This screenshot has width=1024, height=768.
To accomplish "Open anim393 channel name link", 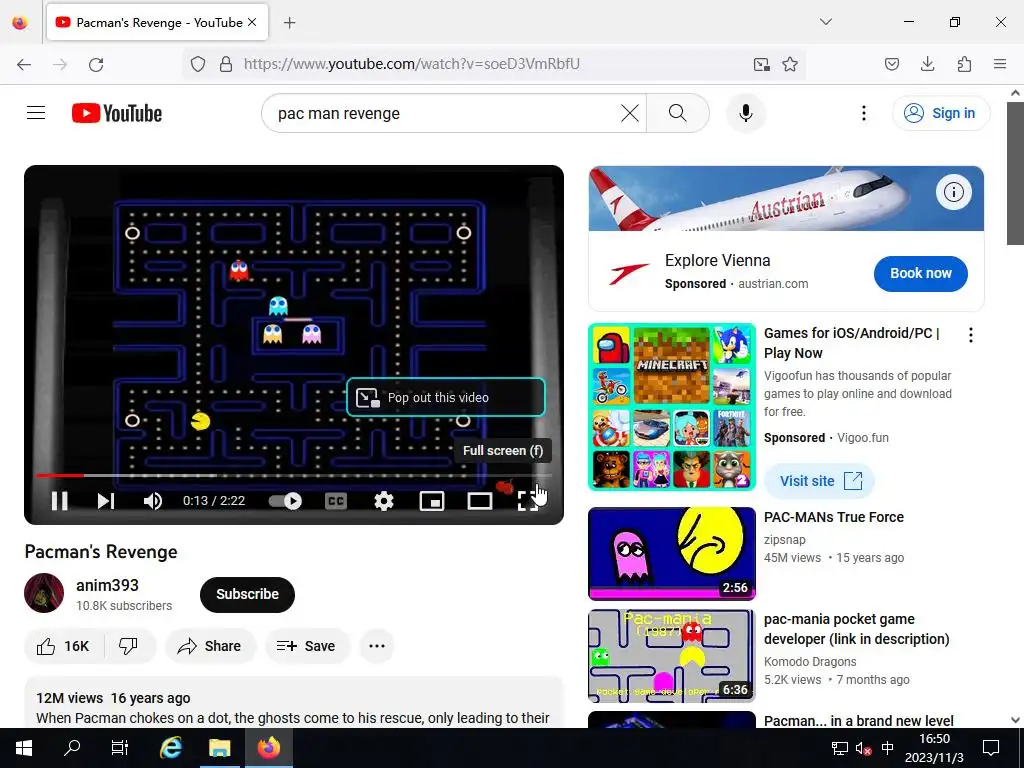I will click(x=107, y=585).
